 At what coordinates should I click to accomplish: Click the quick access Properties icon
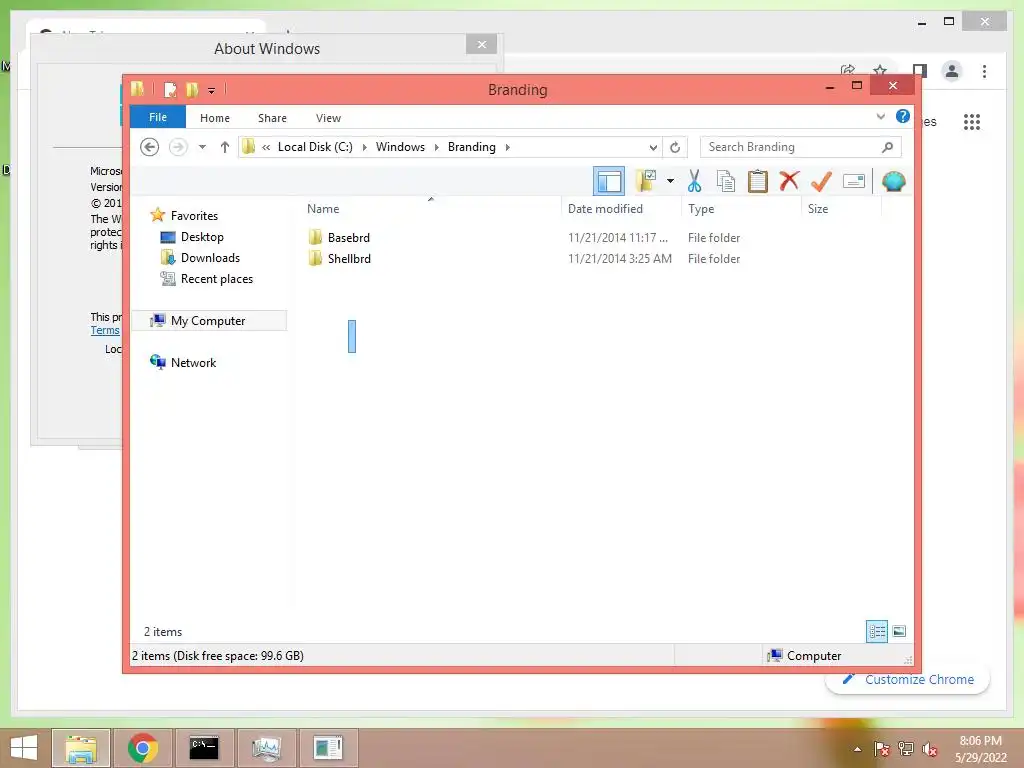170,89
